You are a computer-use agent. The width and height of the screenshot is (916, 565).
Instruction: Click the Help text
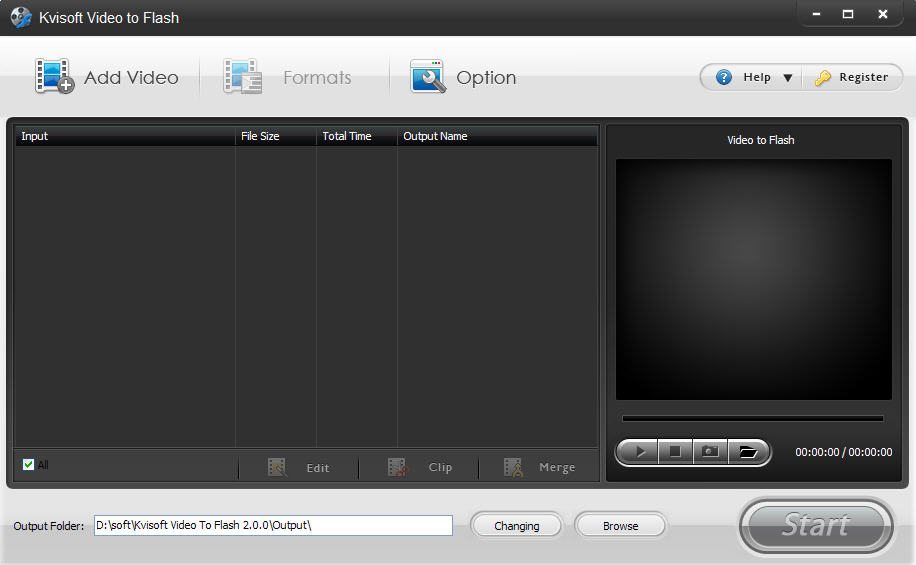pyautogui.click(x=757, y=77)
